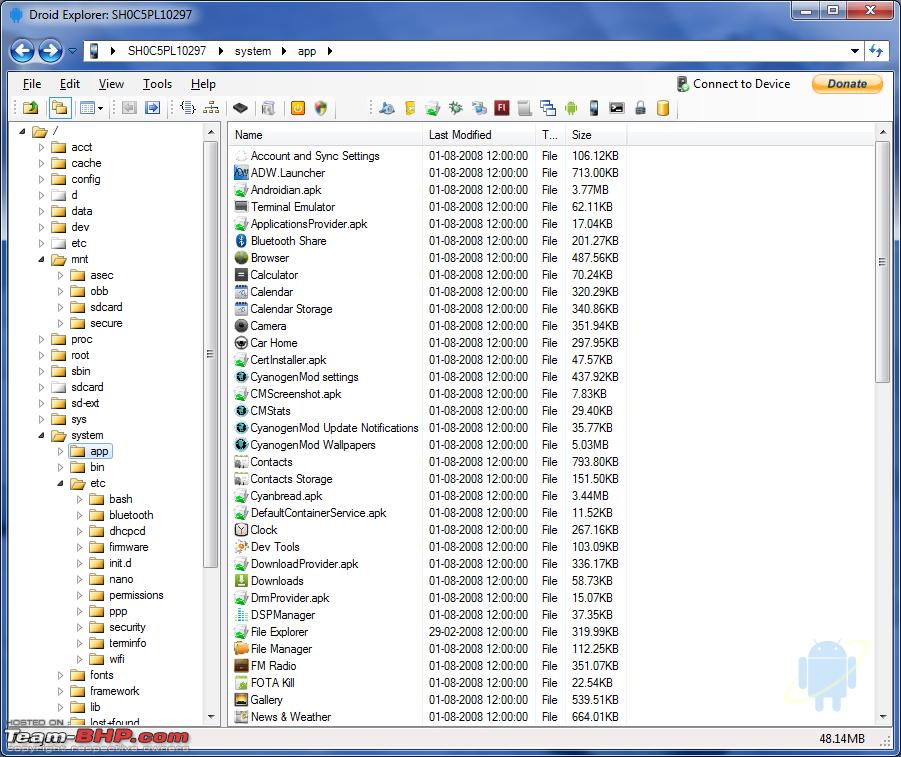
Task: Click the address bar refresh icon
Action: coord(876,51)
